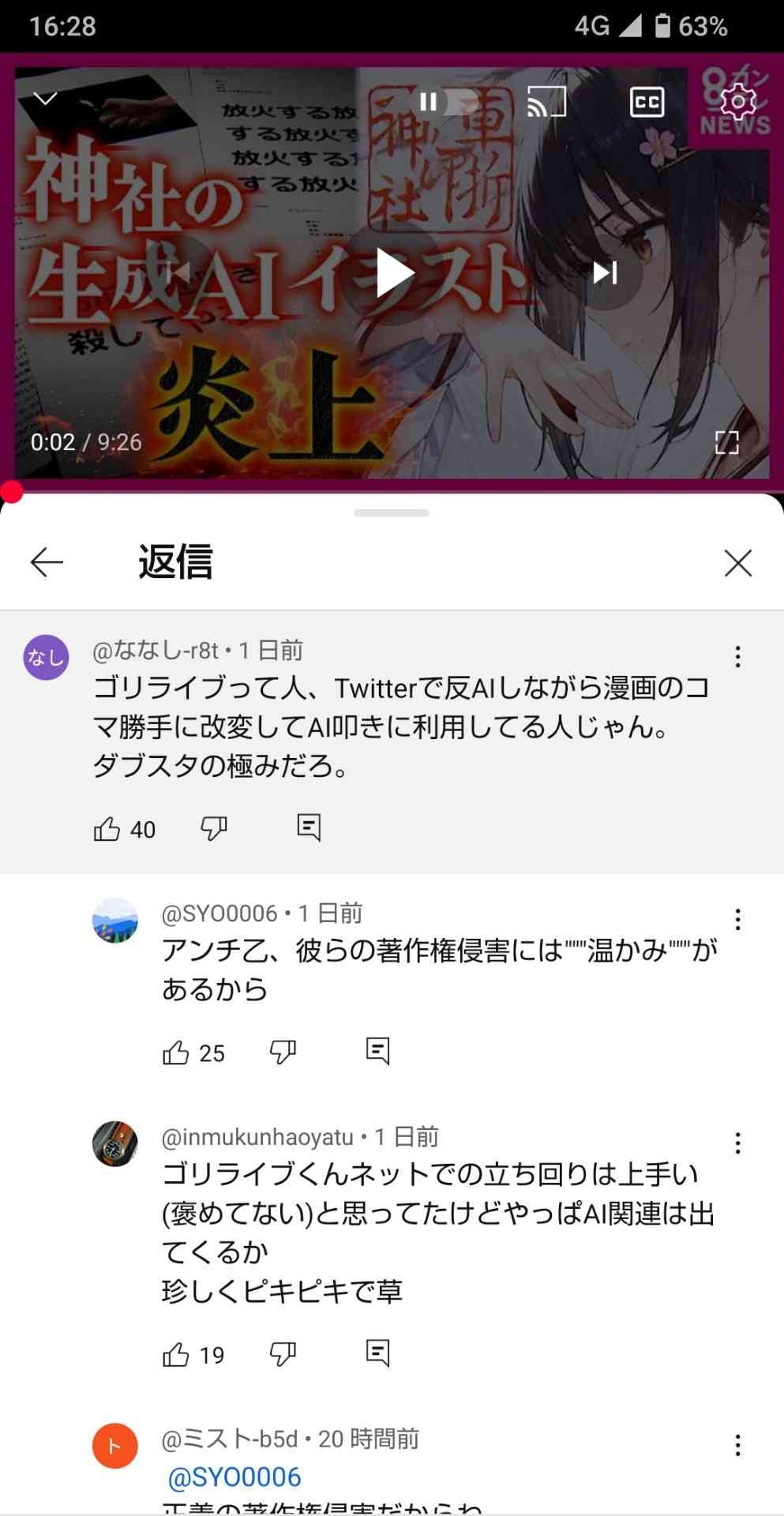This screenshot has width=784, height=1516.
Task: Tap the panel drag handle
Action: point(392,513)
